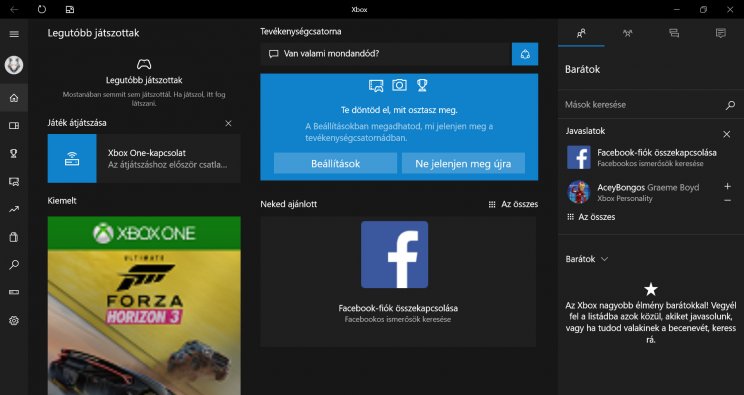Viewport: 744px width, 395px height.
Task: Click the share button beside the post field
Action: click(525, 54)
